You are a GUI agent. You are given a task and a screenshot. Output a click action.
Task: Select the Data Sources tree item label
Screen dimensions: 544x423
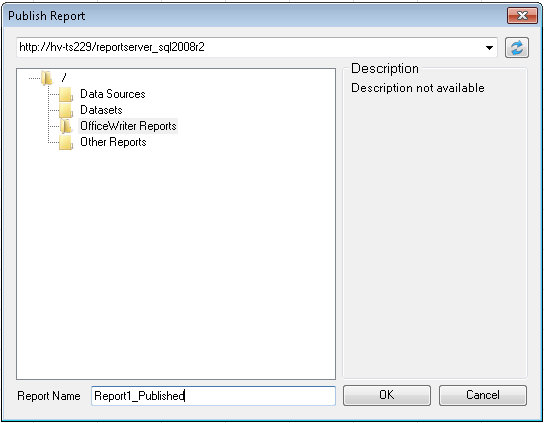[113, 94]
